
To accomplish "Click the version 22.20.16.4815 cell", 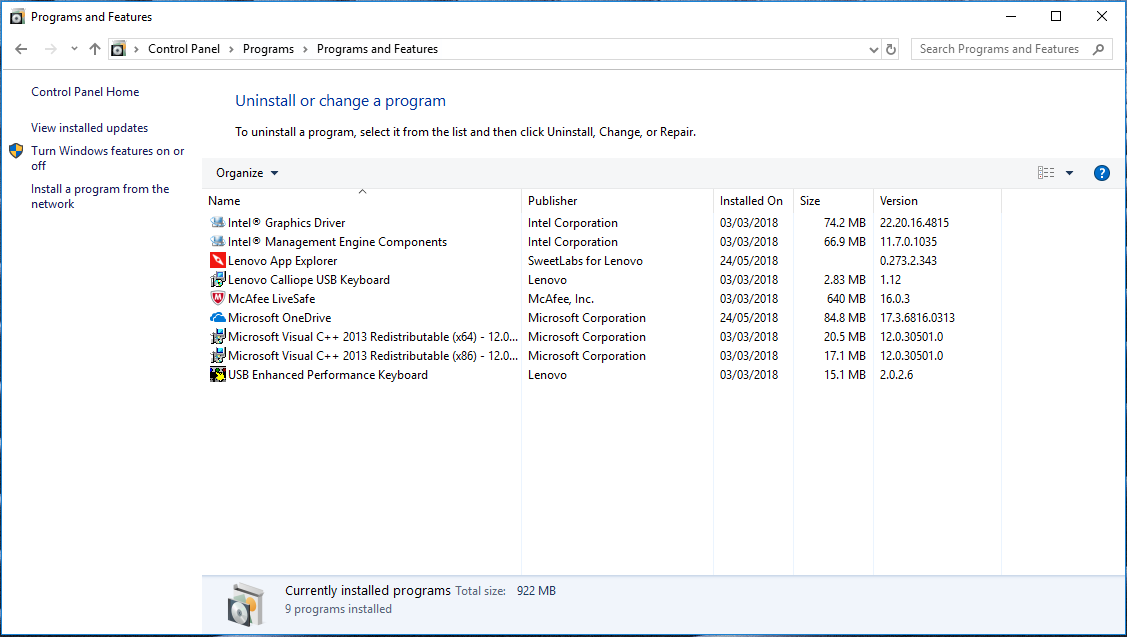I will [914, 223].
